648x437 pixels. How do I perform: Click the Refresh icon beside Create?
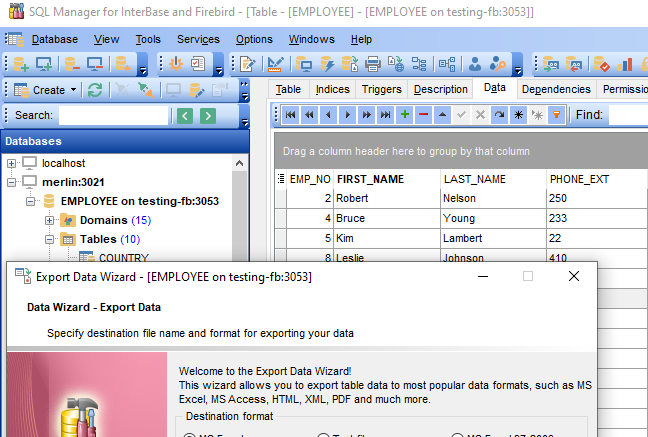coord(95,90)
